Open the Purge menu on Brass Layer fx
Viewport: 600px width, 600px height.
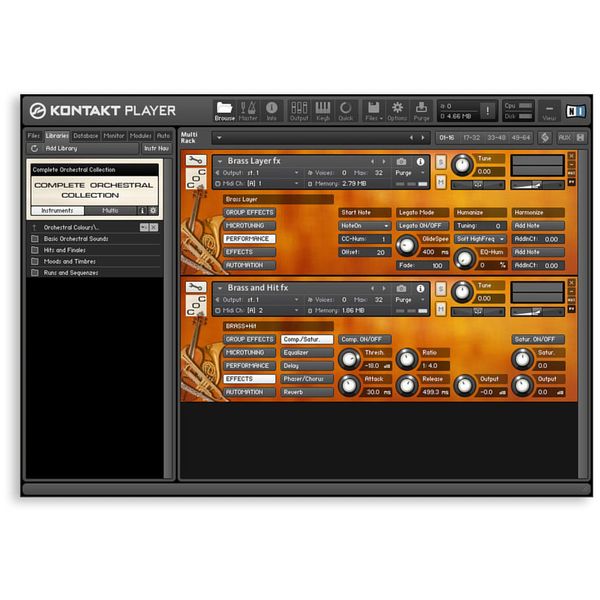pos(409,173)
